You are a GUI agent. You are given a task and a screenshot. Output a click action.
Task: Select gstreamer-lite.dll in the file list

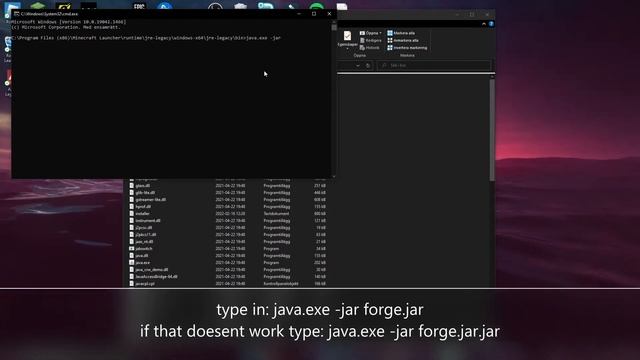[x=151, y=200]
